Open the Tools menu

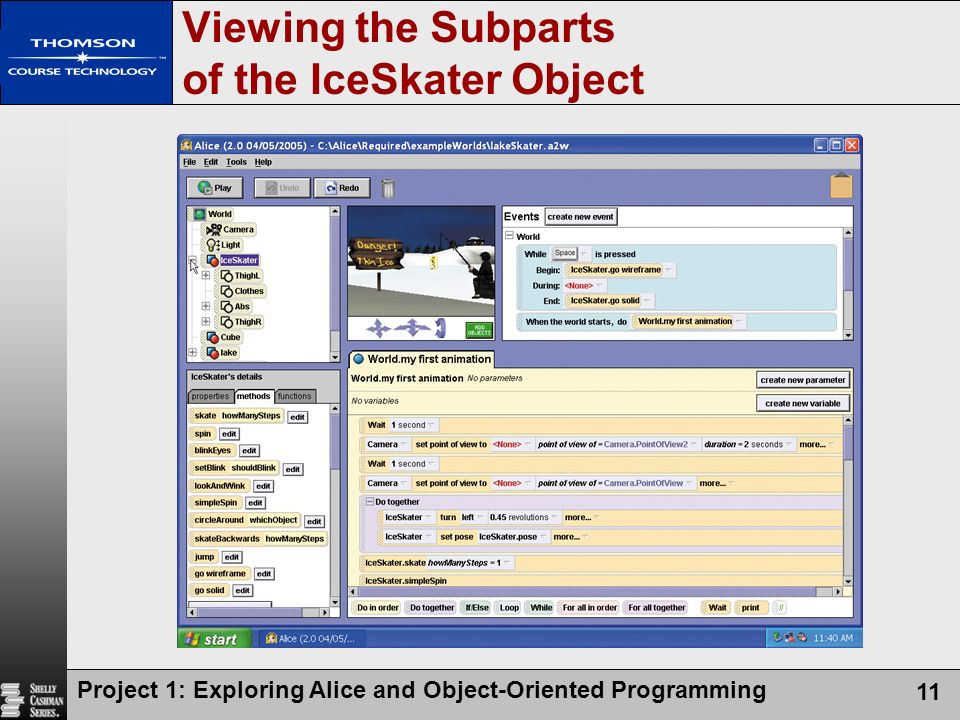[x=236, y=162]
